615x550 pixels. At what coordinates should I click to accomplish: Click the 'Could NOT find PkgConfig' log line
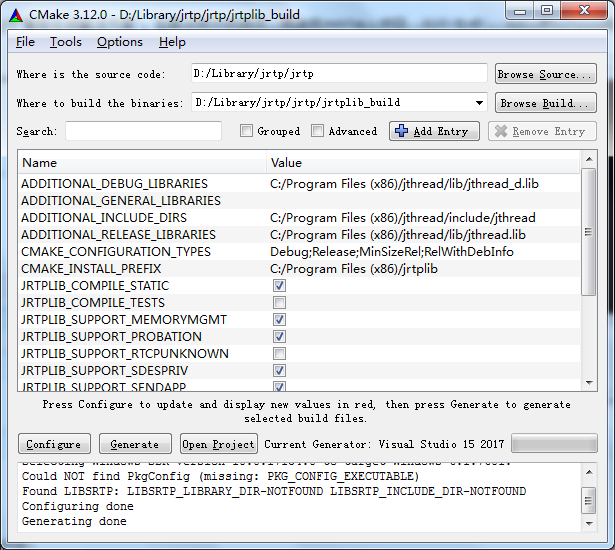click(x=220, y=476)
